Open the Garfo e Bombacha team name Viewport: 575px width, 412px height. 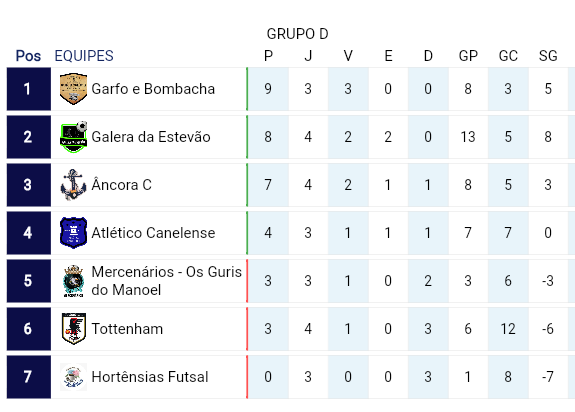pyautogui.click(x=153, y=89)
